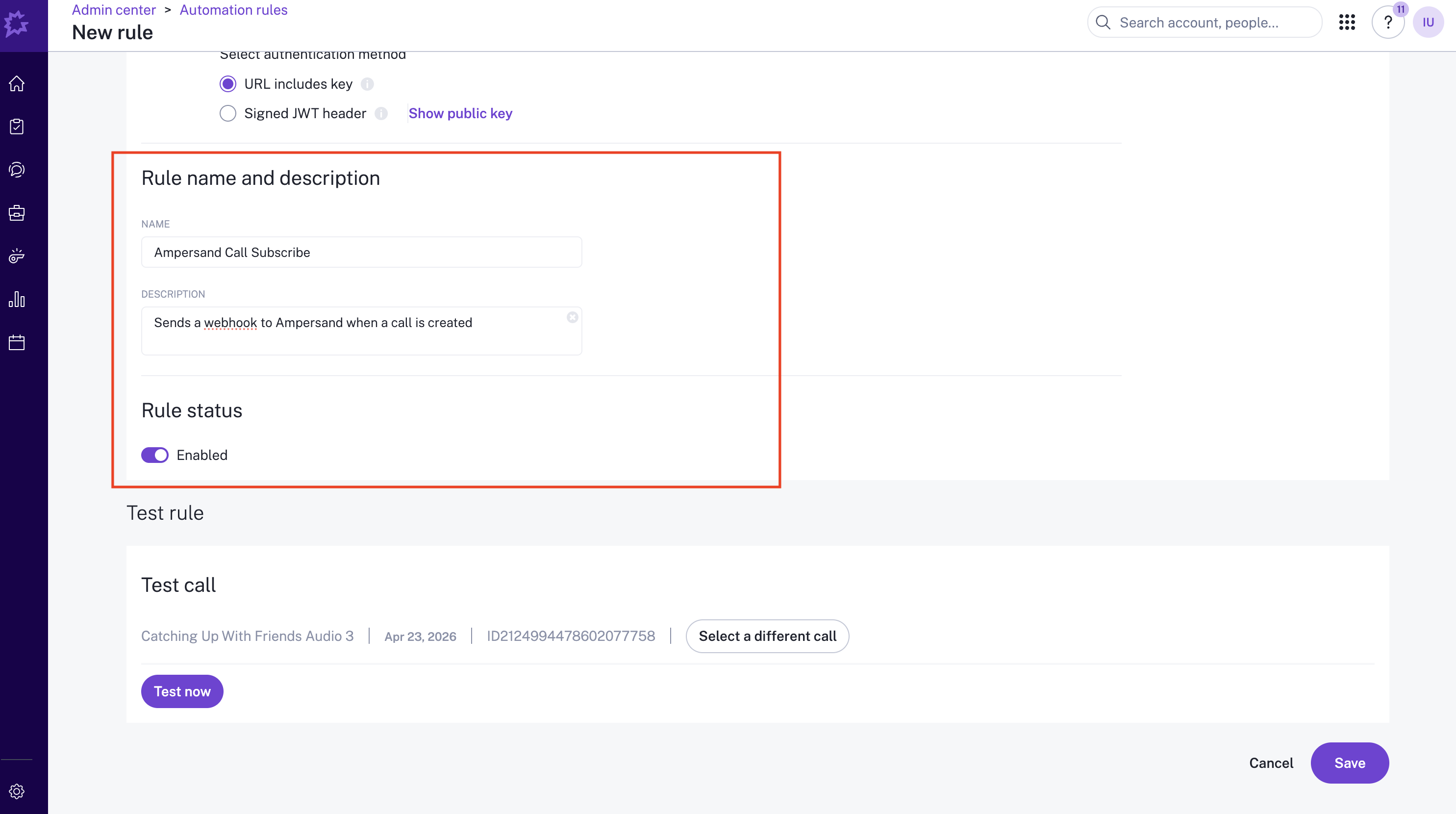The image size is (1456, 814).
Task: Open the whistle coaching sidebar icon
Action: 16,256
